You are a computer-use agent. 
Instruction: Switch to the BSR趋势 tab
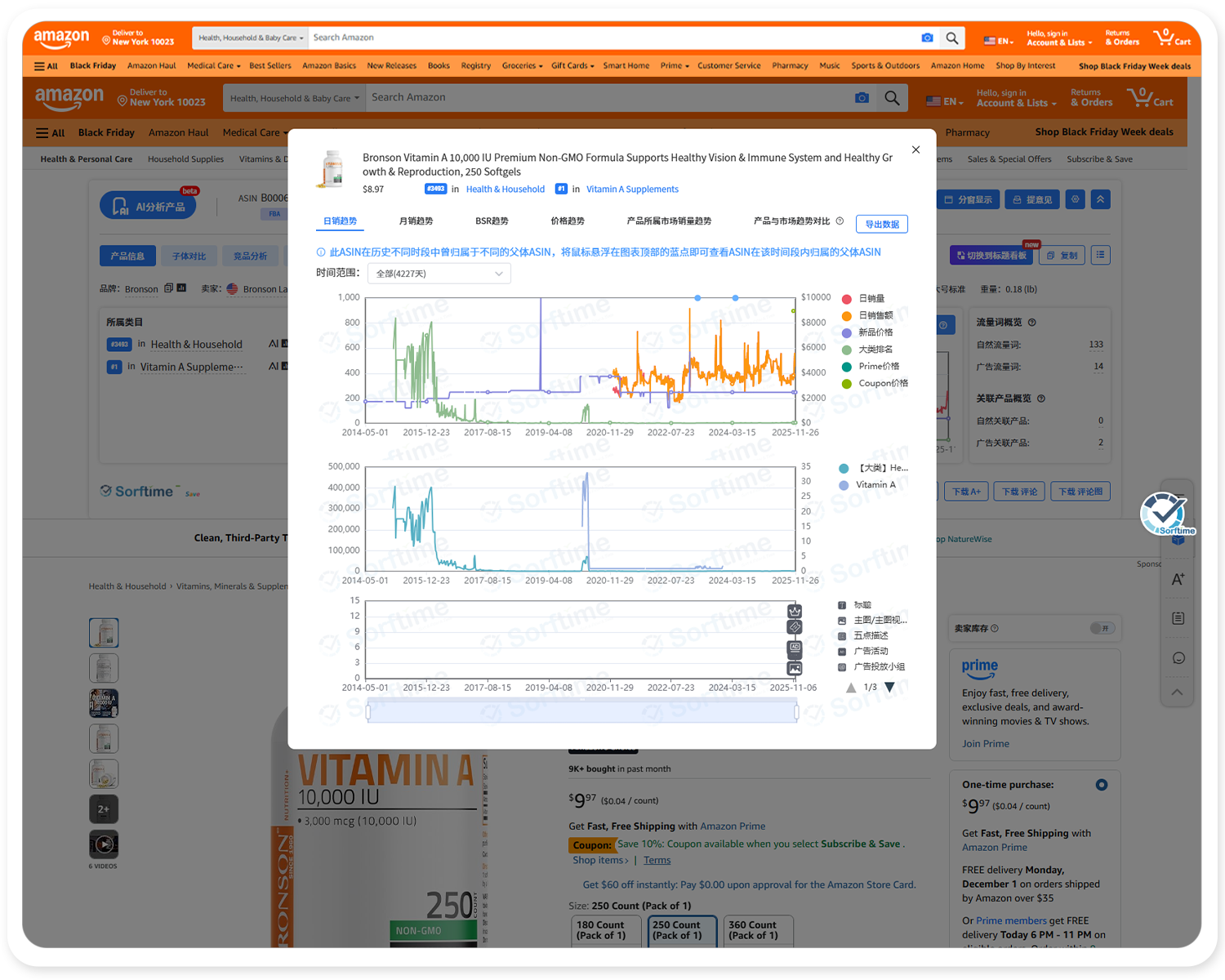click(492, 221)
